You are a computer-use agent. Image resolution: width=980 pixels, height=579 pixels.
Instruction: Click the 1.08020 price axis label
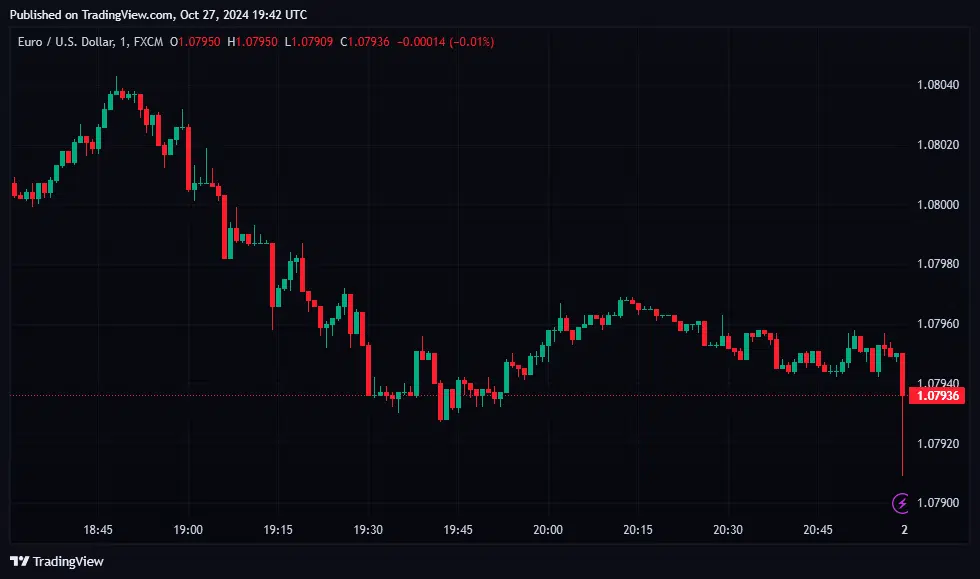tap(938, 145)
